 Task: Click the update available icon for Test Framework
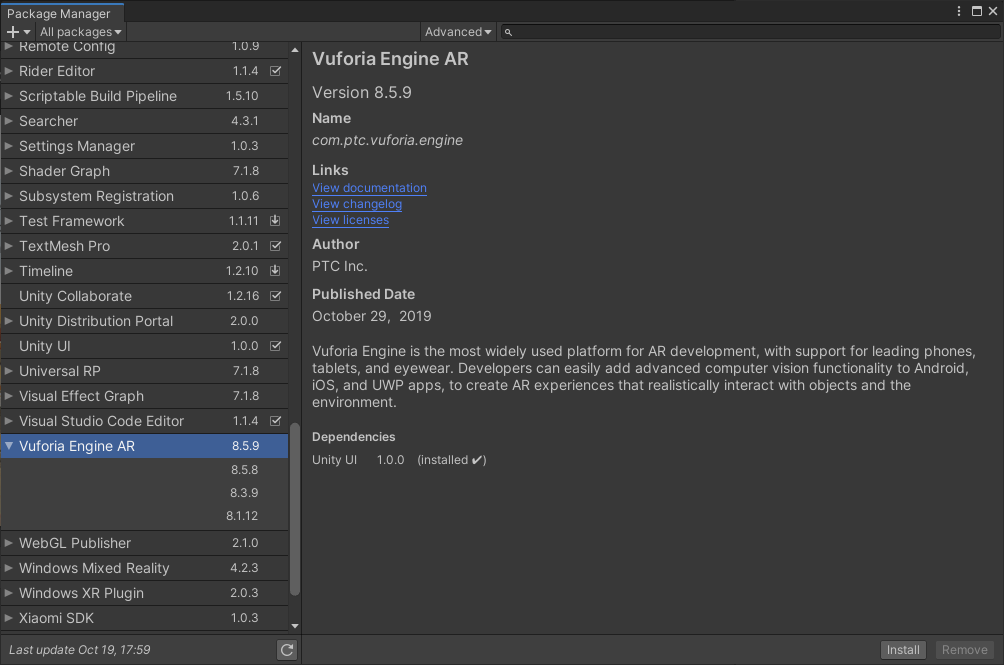[x=275, y=221]
